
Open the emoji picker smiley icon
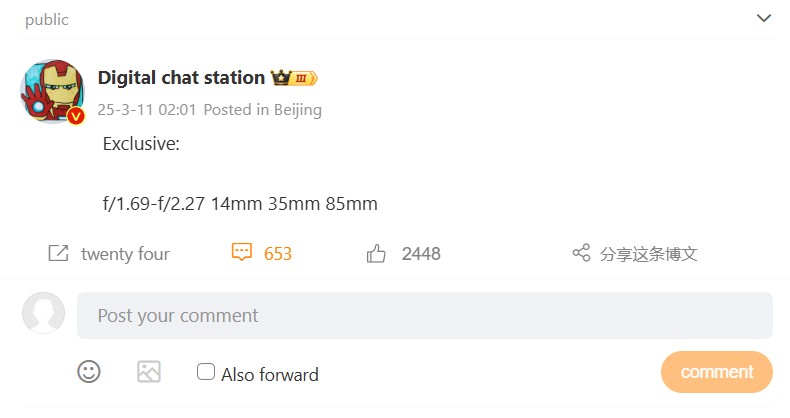(x=89, y=372)
